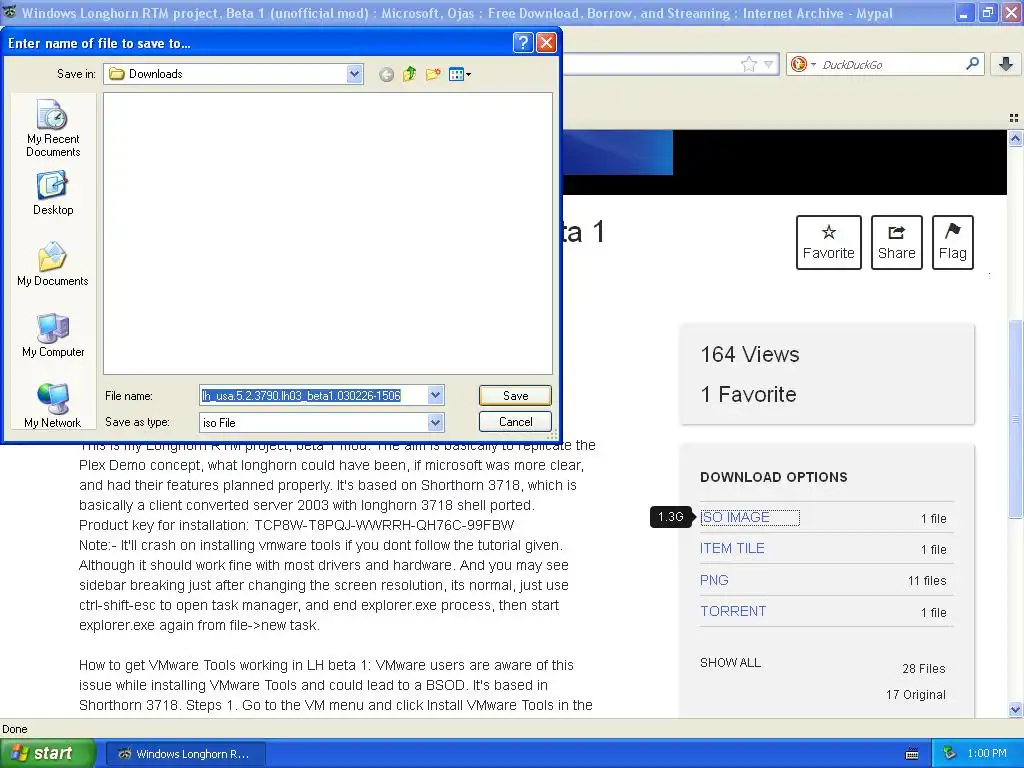The height and width of the screenshot is (768, 1024).
Task: Open address bar history dropdown arrow
Action: pos(769,64)
